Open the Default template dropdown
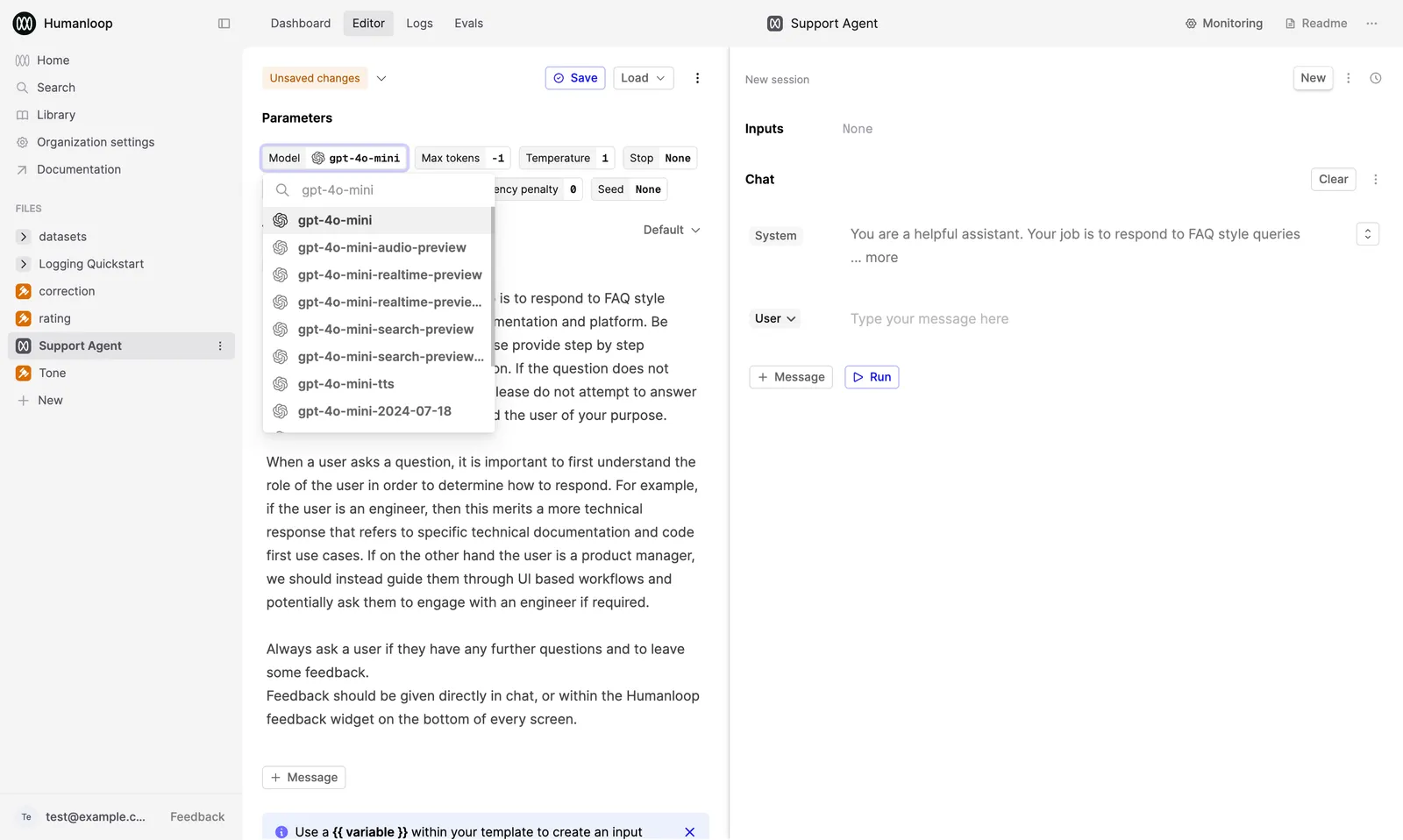Screen dimensions: 1403x840 pos(672,230)
